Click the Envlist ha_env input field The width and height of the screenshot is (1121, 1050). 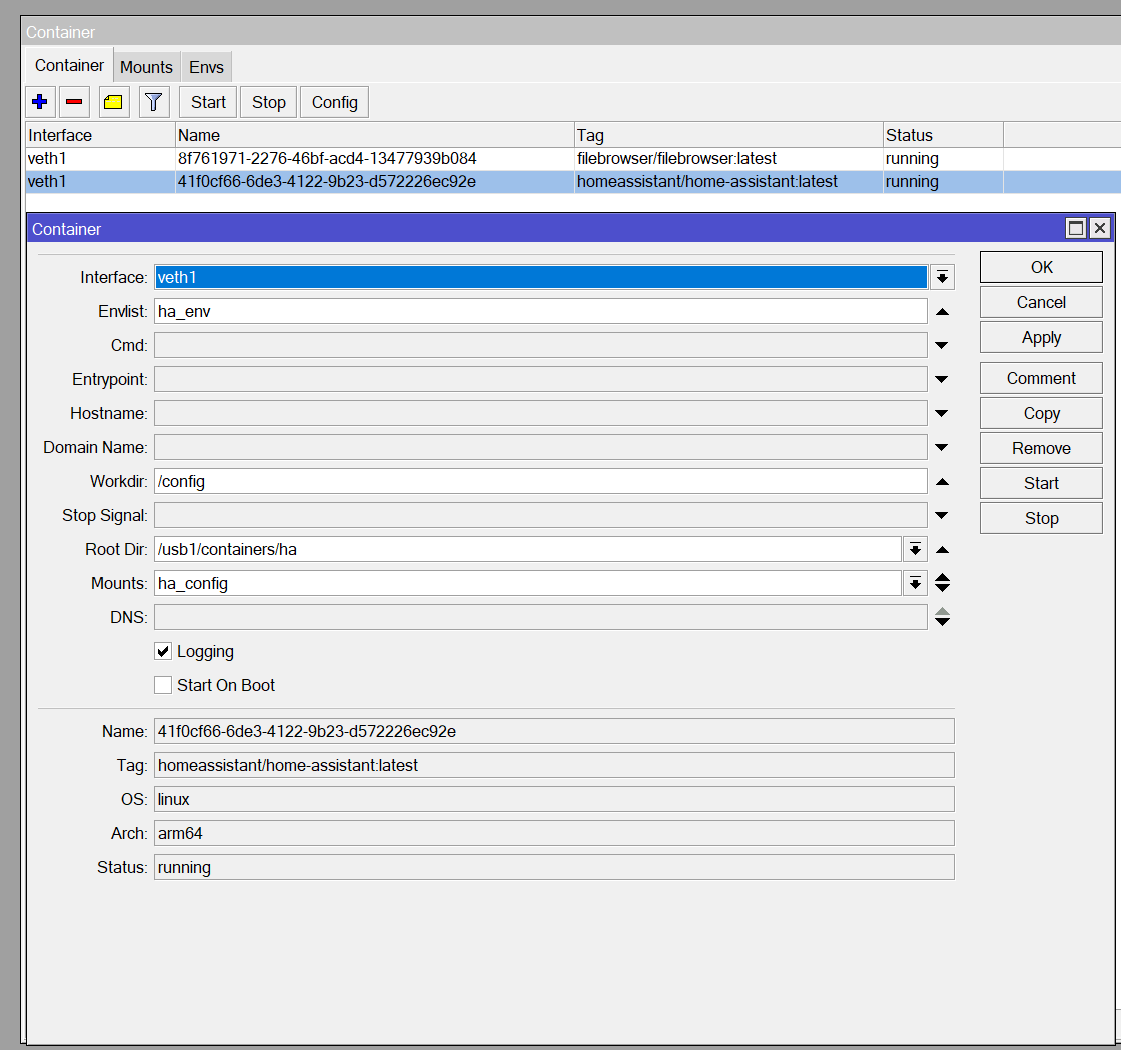[x=540, y=312]
